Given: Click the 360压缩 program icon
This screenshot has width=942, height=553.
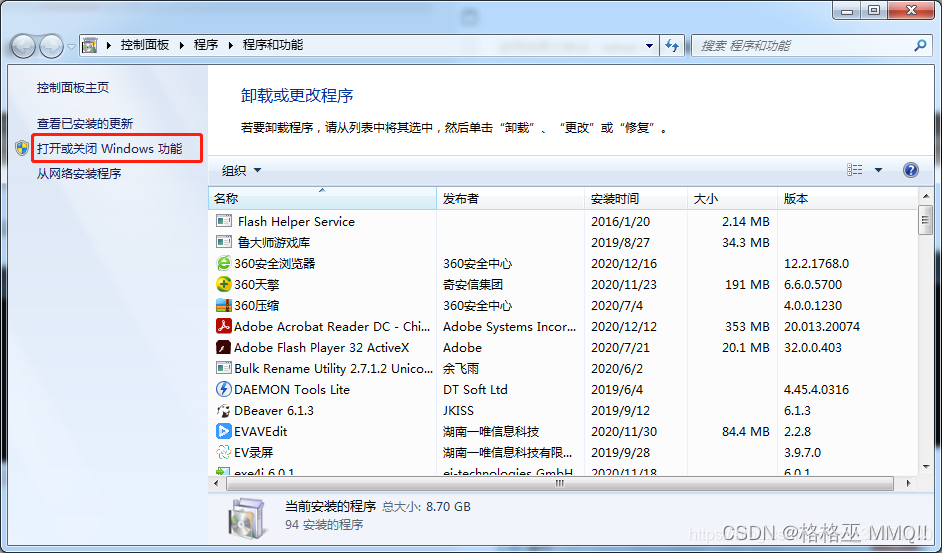Looking at the screenshot, I should click(x=223, y=305).
